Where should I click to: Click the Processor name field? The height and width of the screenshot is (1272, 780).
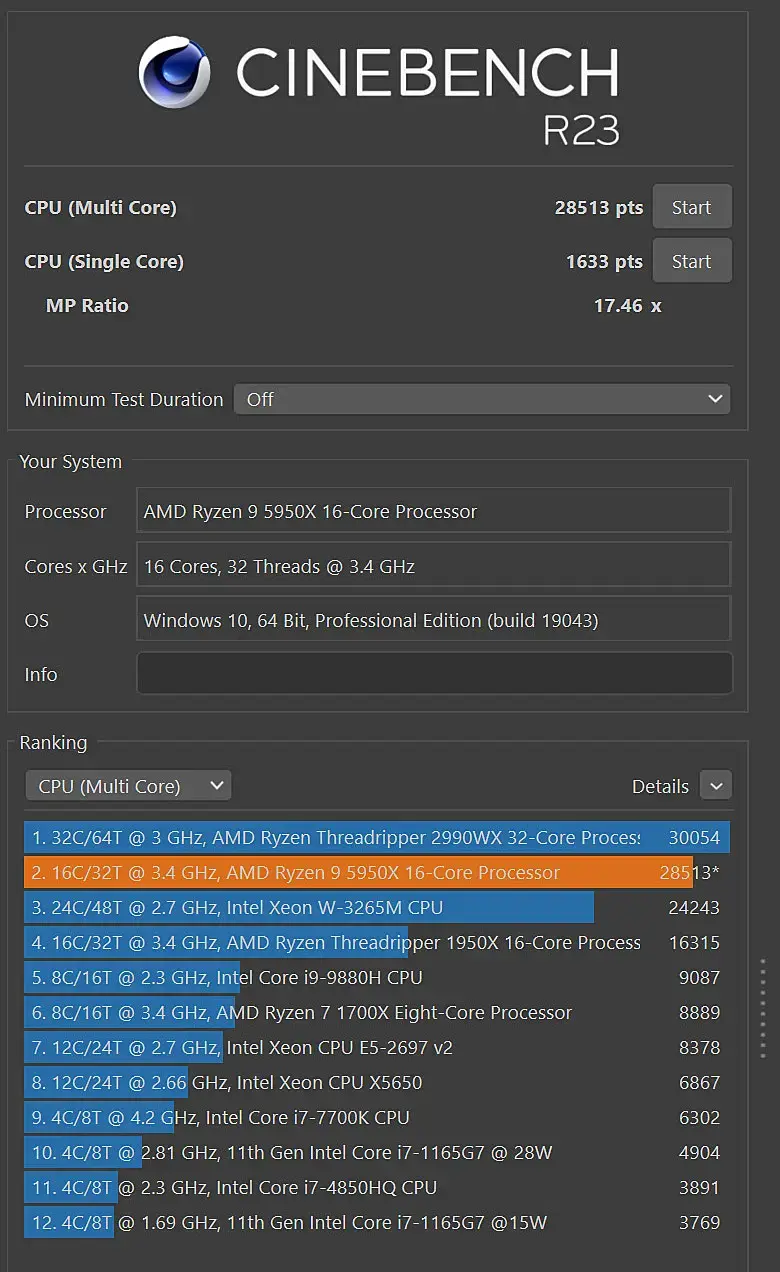coord(434,511)
